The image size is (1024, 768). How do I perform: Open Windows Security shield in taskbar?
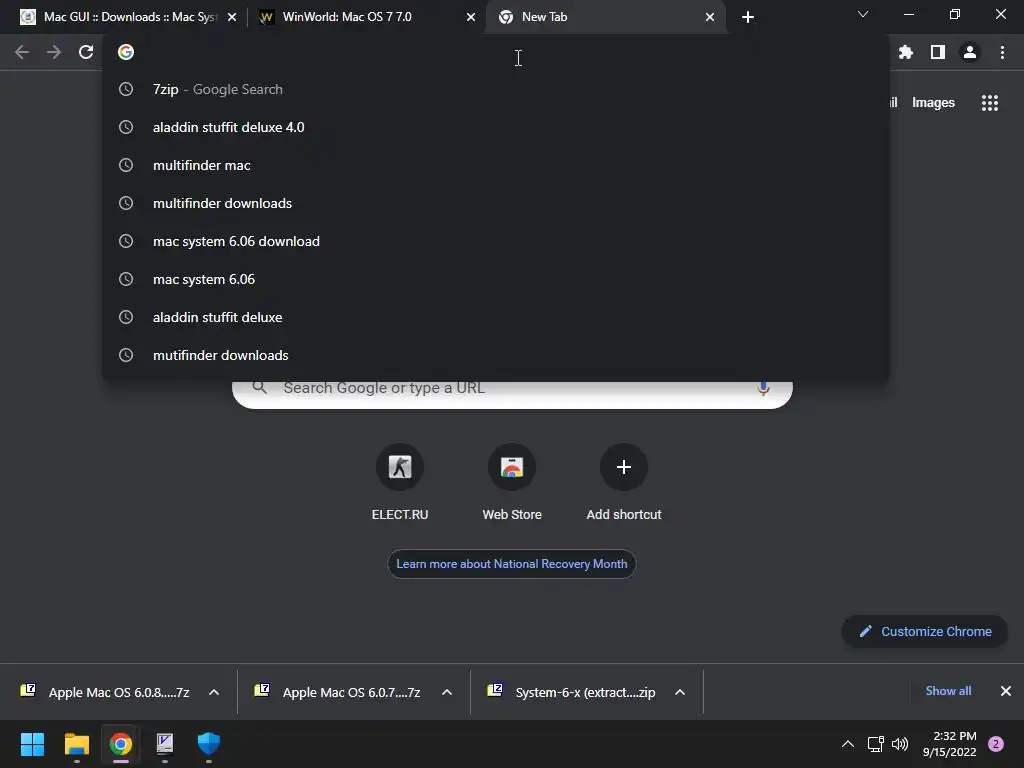click(x=209, y=744)
